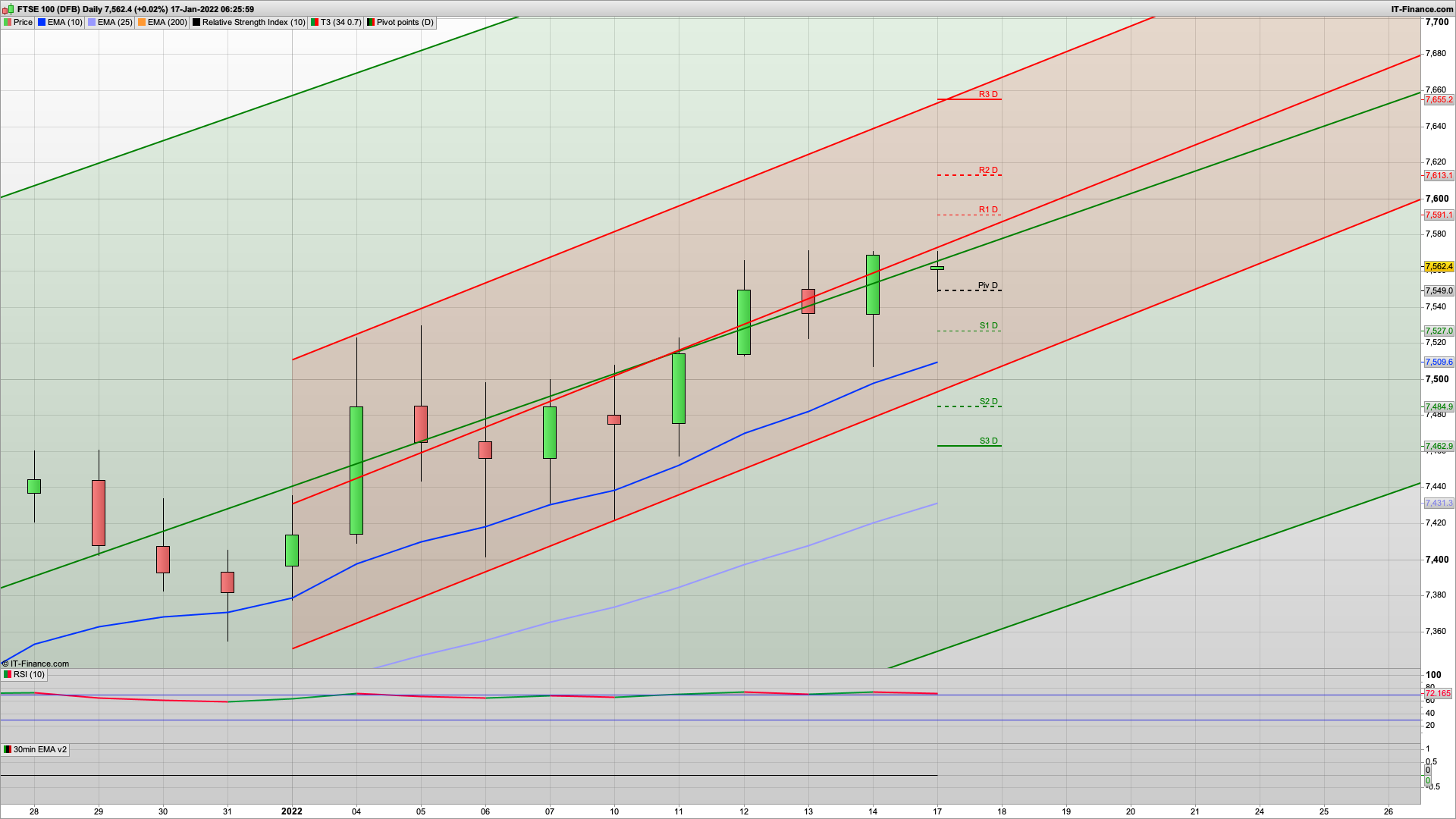Screen dimensions: 1456x819
Task: Click the R3 D pivot label
Action: click(x=988, y=94)
